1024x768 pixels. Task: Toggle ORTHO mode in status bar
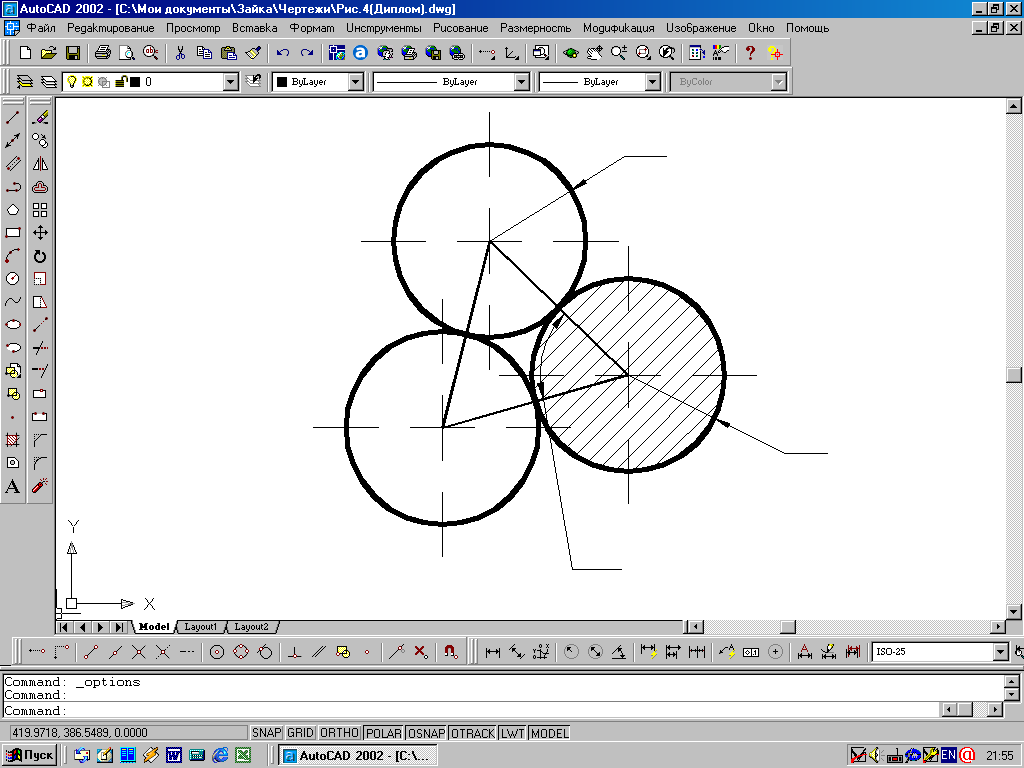339,733
